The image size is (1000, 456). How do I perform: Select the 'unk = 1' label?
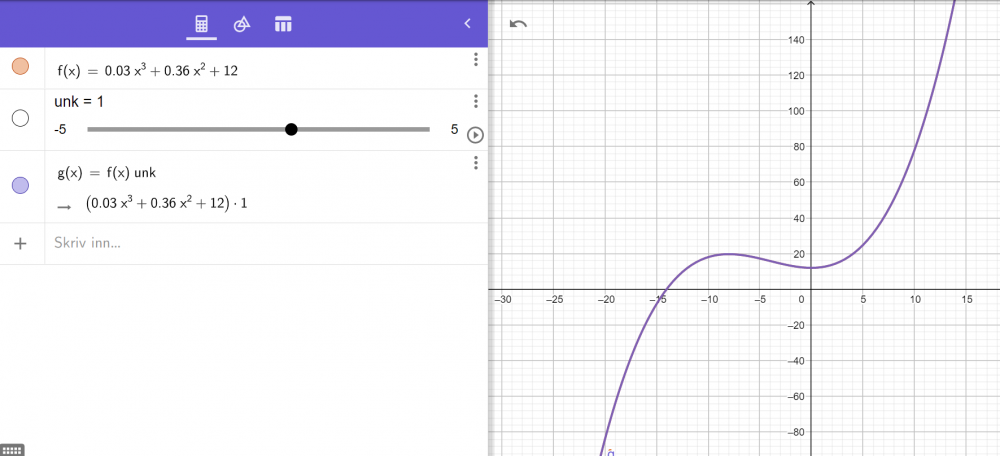pos(79,101)
